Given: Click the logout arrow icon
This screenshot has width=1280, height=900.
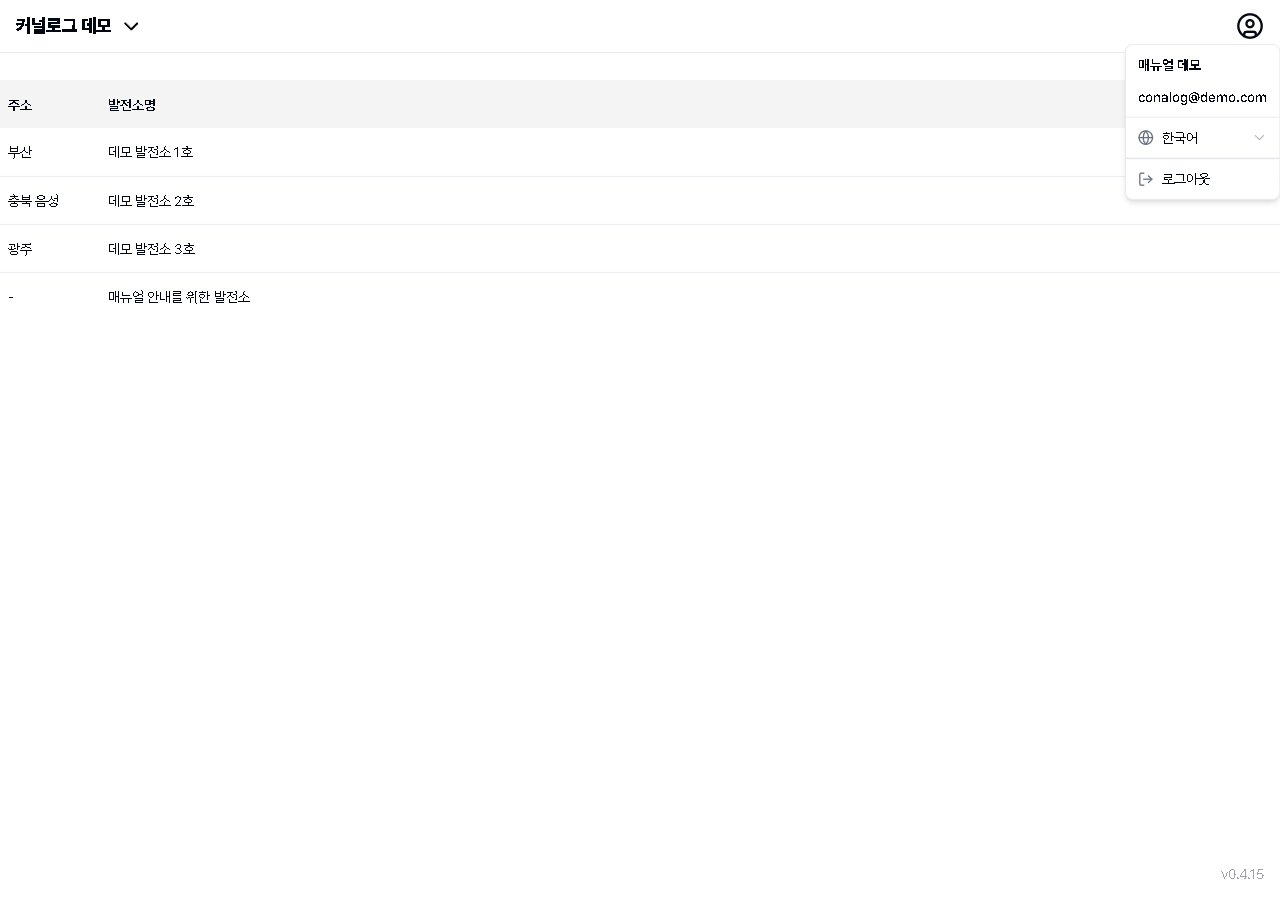Looking at the screenshot, I should click(x=1146, y=179).
